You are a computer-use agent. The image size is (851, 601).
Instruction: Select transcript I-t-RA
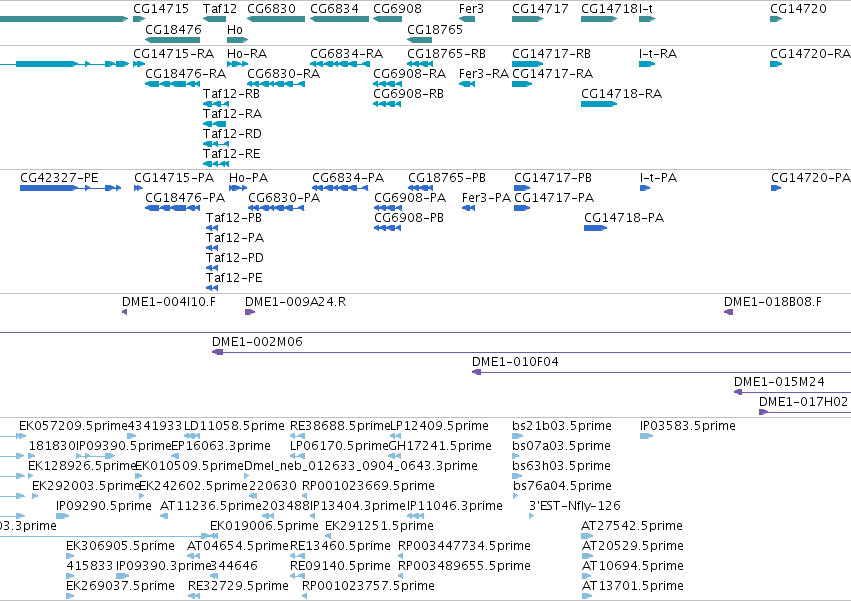pyautogui.click(x=658, y=54)
